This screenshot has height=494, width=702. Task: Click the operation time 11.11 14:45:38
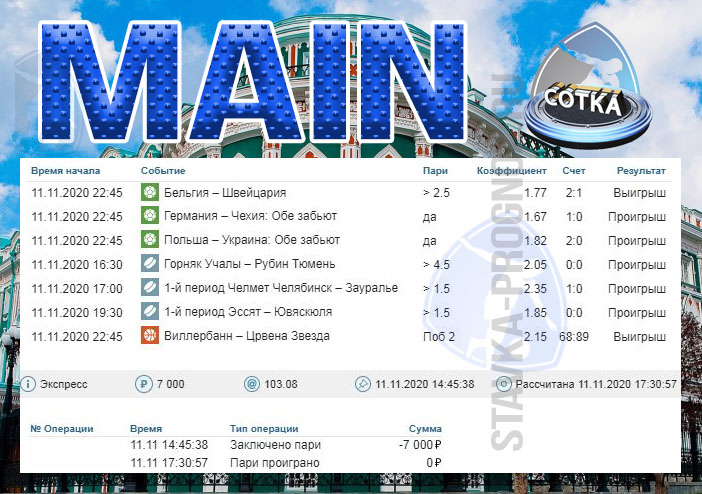tap(169, 445)
